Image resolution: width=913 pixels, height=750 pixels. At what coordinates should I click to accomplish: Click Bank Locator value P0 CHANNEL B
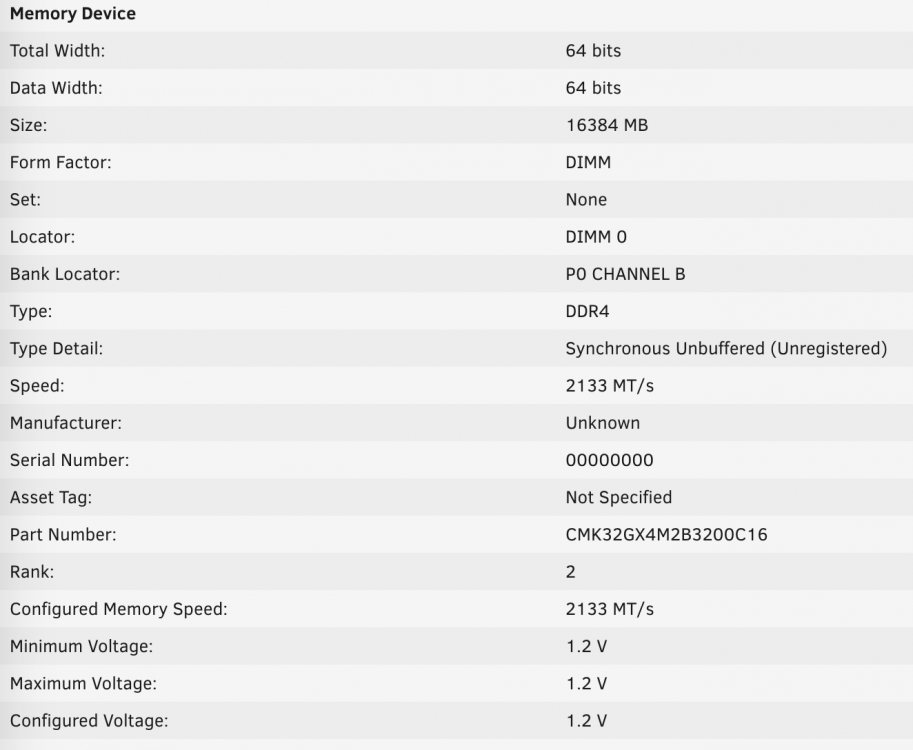[x=625, y=274]
